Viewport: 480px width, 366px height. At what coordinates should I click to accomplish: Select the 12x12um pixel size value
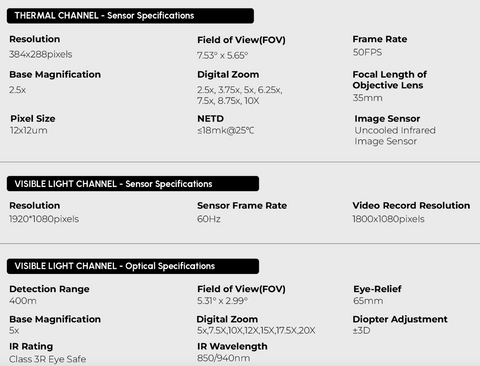29,130
